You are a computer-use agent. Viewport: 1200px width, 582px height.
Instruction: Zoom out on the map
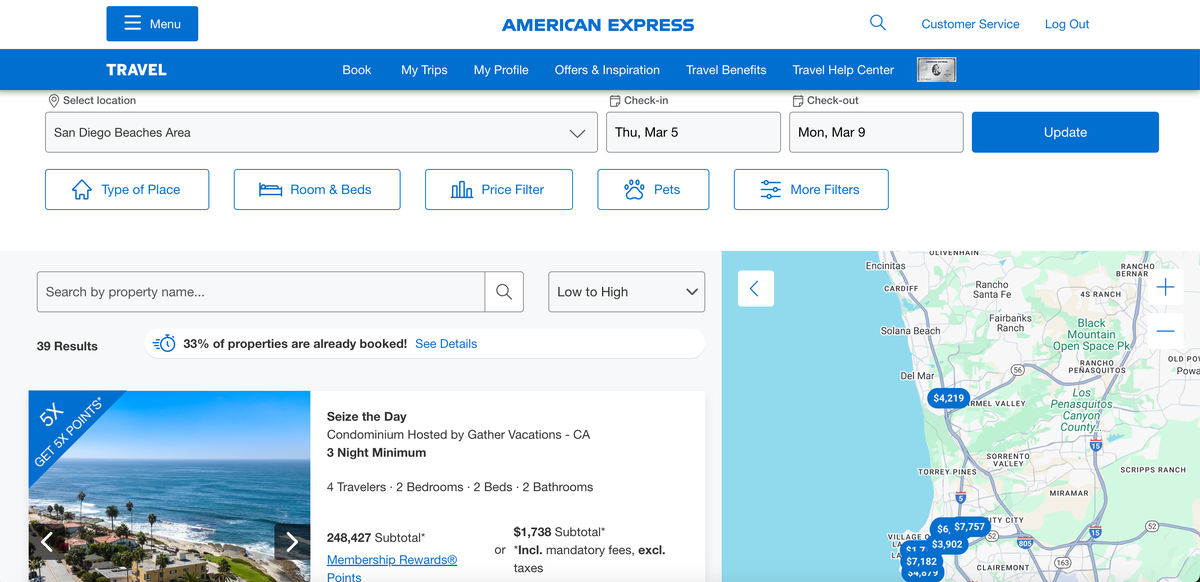click(1165, 331)
